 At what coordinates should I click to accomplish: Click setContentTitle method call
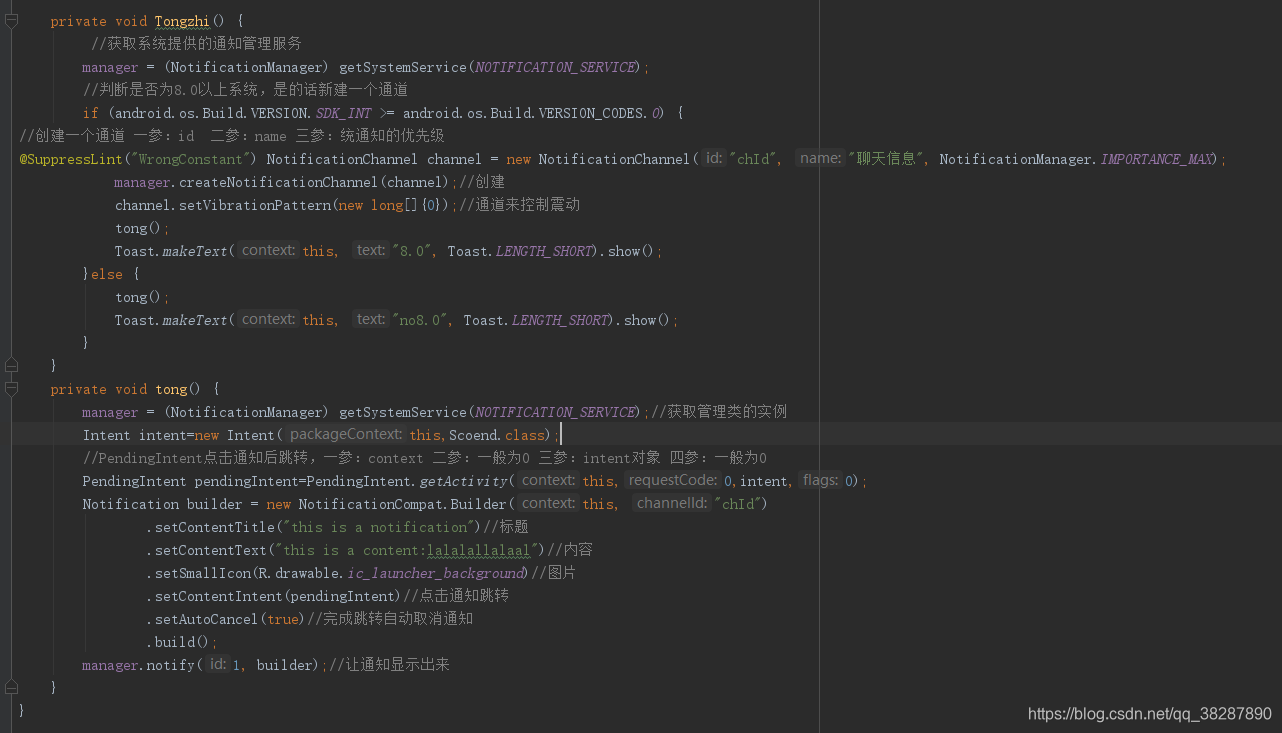214,527
